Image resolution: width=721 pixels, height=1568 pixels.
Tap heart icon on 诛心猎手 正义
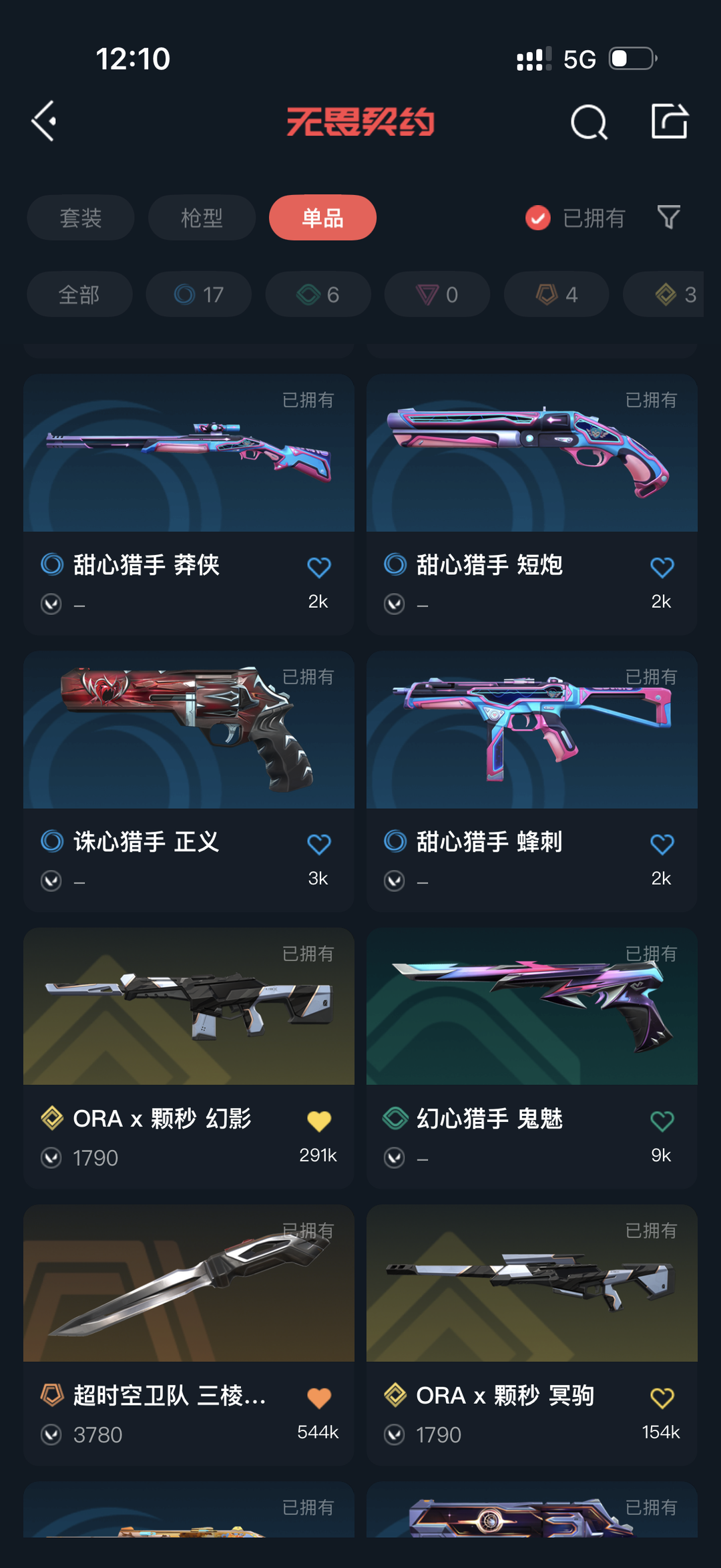tap(319, 844)
